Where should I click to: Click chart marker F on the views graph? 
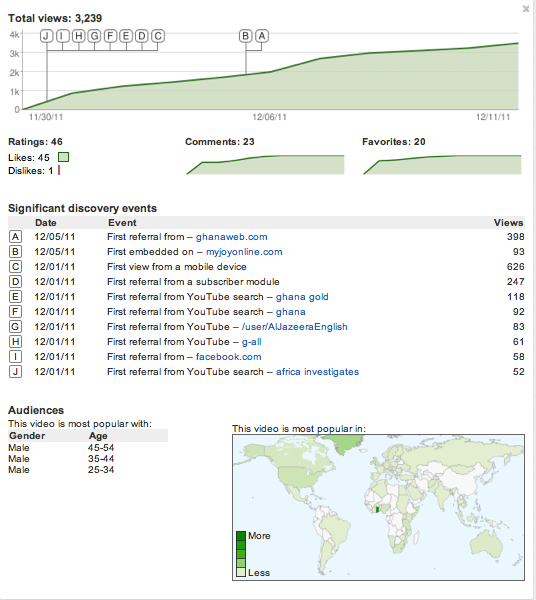point(110,36)
